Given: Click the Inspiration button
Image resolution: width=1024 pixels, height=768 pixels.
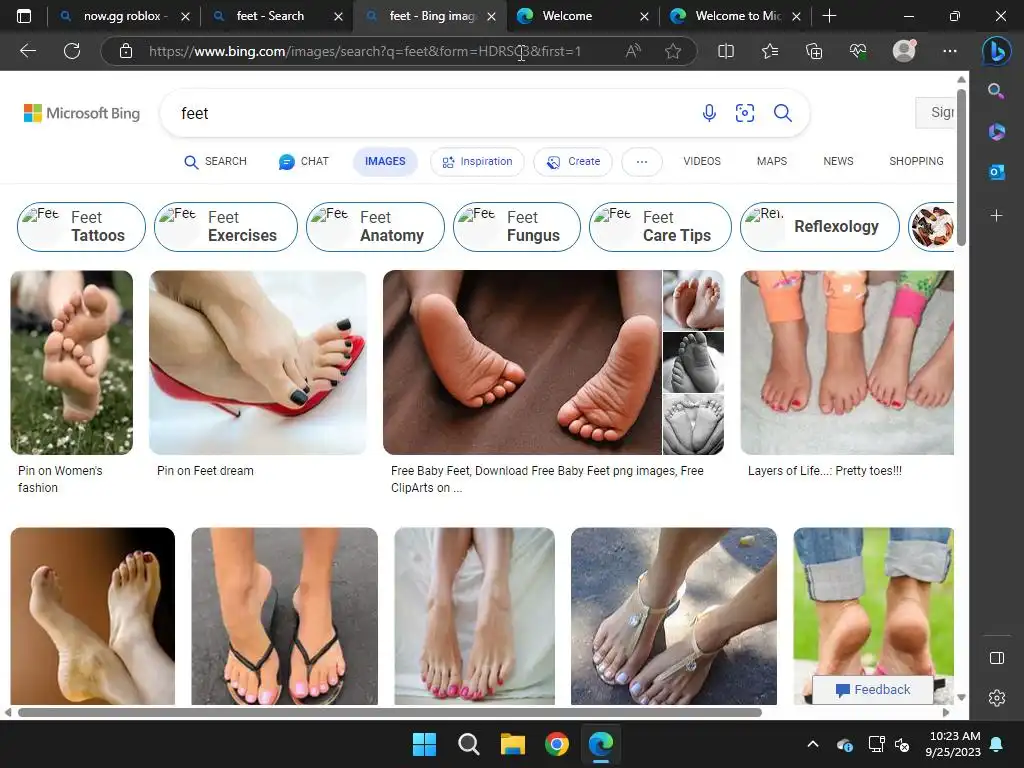Looking at the screenshot, I should coord(477,161).
